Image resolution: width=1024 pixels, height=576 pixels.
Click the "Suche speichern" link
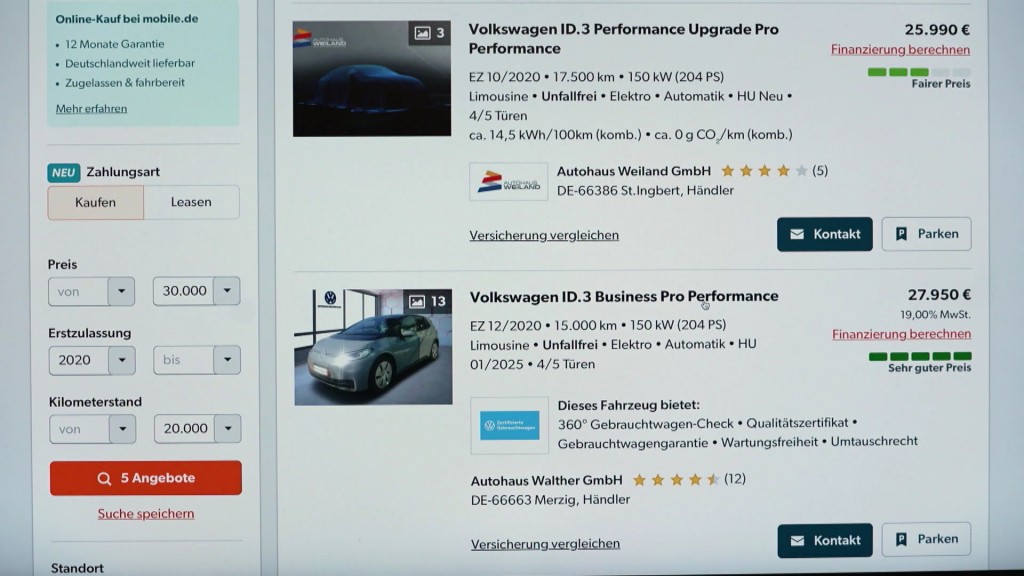coord(146,514)
